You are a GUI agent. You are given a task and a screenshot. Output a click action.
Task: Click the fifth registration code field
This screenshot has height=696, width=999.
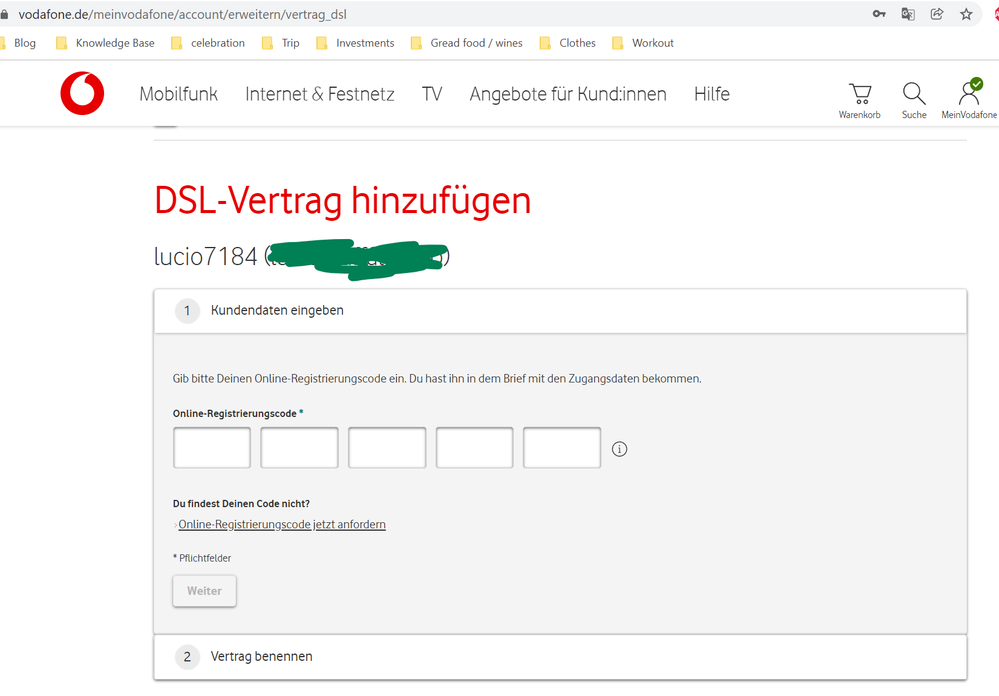[x=562, y=447]
